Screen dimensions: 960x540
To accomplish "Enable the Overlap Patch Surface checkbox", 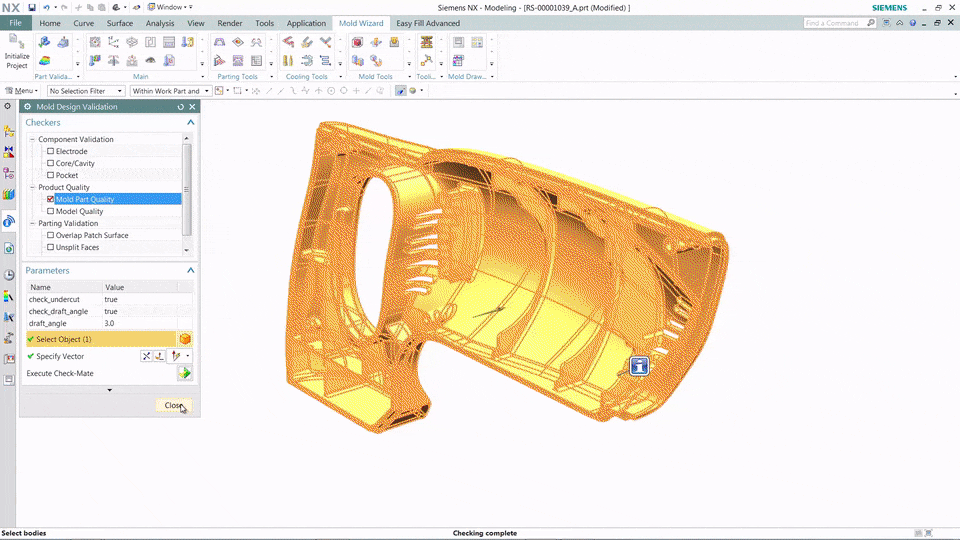I will coord(51,235).
